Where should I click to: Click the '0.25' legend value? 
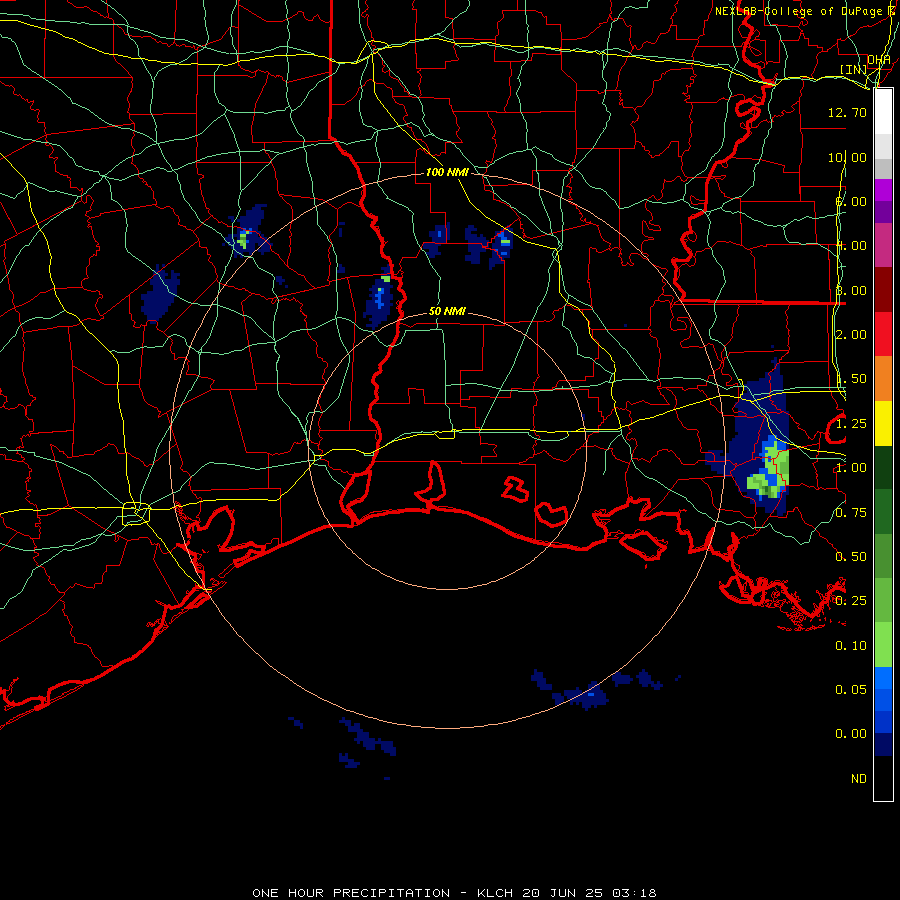click(851, 601)
